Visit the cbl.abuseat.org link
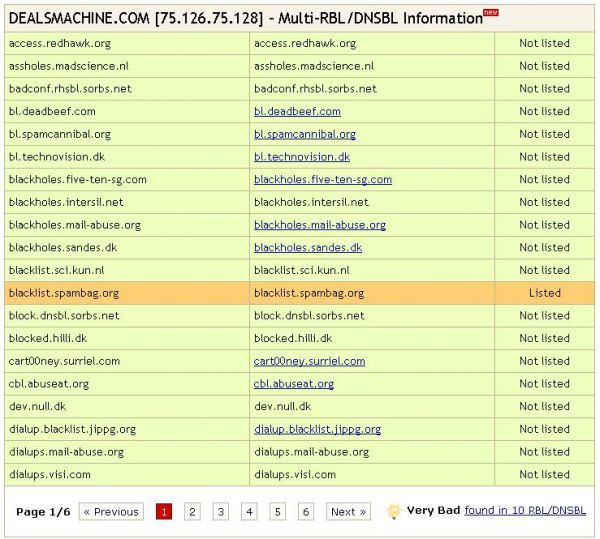600x539 pixels. point(294,384)
